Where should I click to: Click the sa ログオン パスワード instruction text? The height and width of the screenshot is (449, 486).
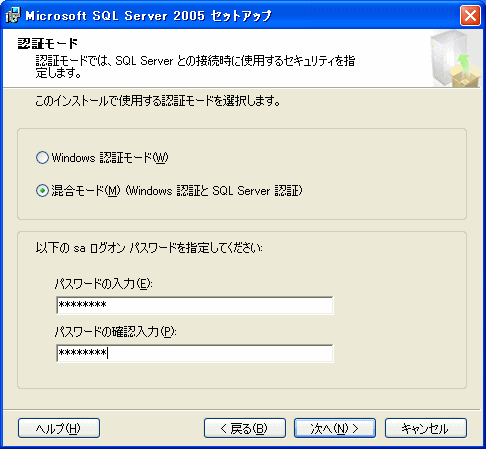(x=149, y=248)
